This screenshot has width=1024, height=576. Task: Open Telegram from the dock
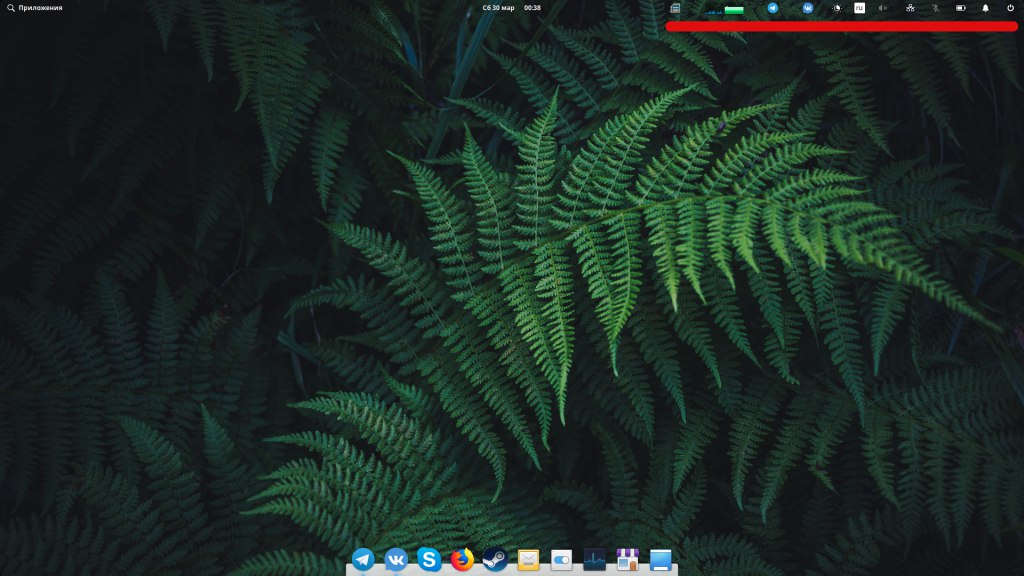pyautogui.click(x=363, y=560)
